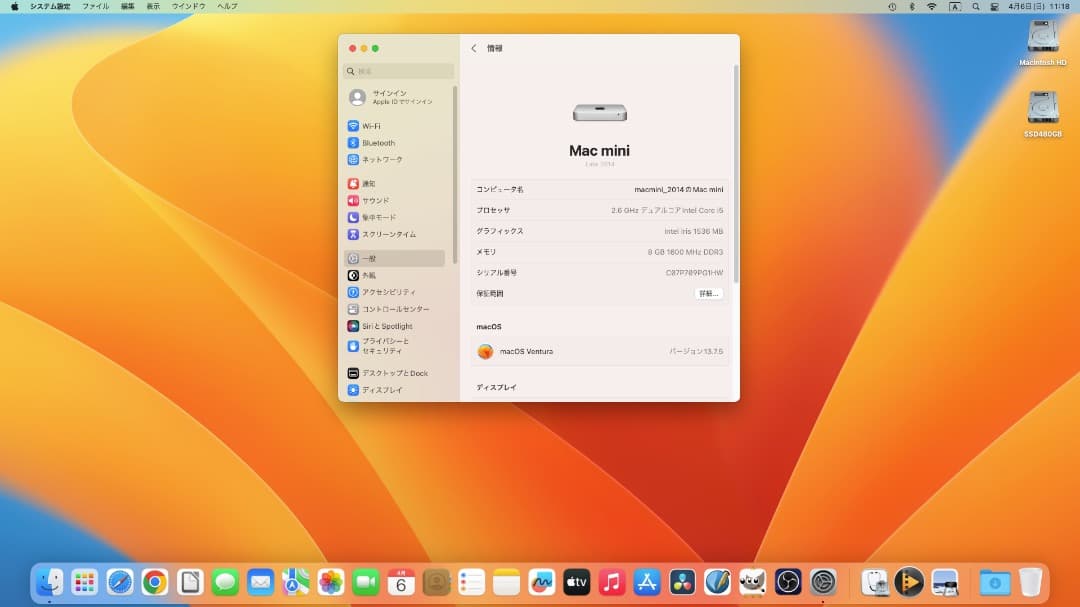Select ネットワーク in the settings sidebar

click(x=380, y=159)
